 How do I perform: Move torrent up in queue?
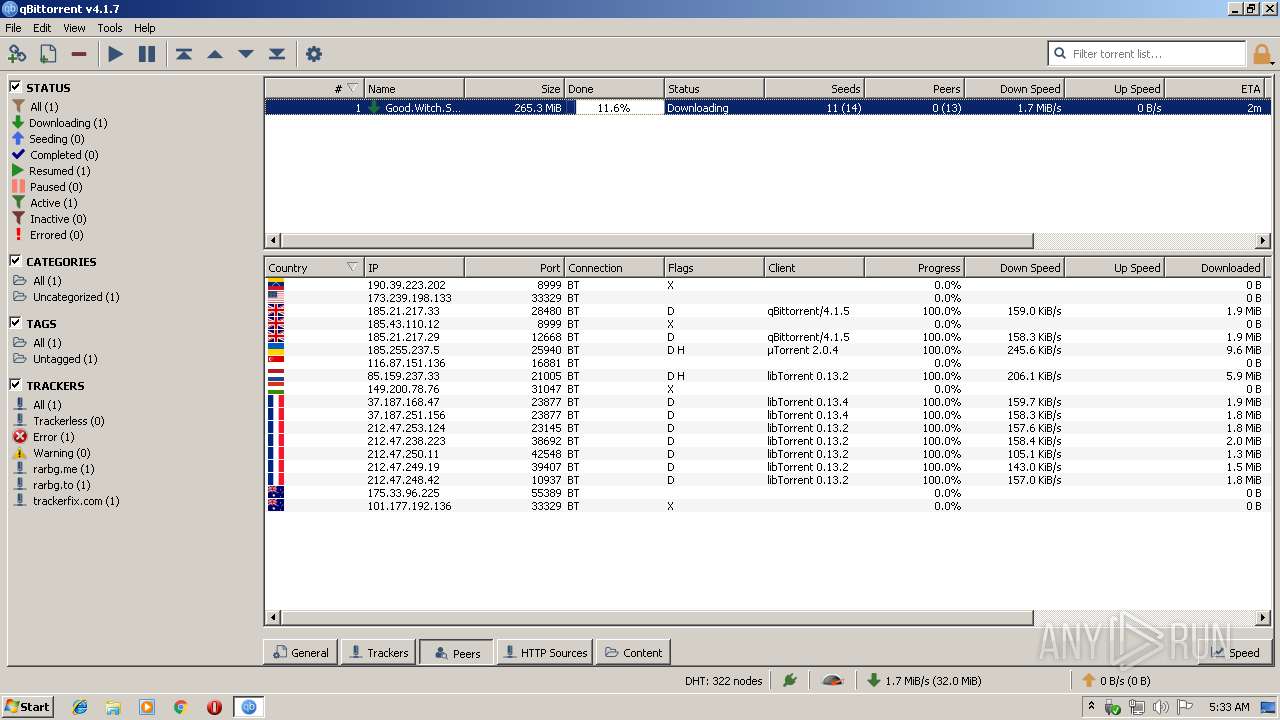tap(215, 54)
